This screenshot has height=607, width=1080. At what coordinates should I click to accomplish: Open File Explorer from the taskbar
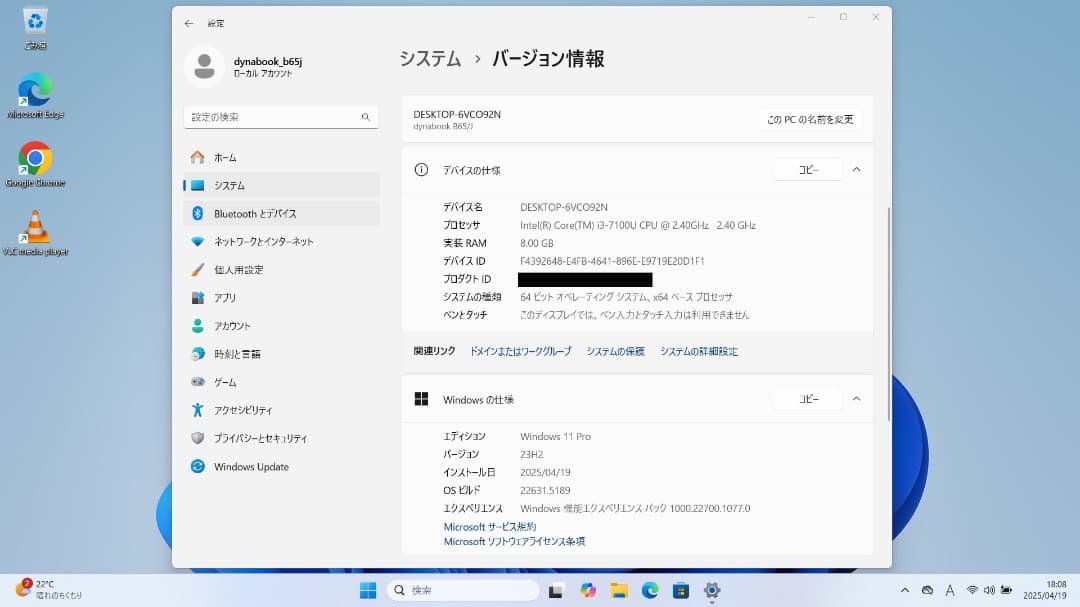[x=620, y=590]
